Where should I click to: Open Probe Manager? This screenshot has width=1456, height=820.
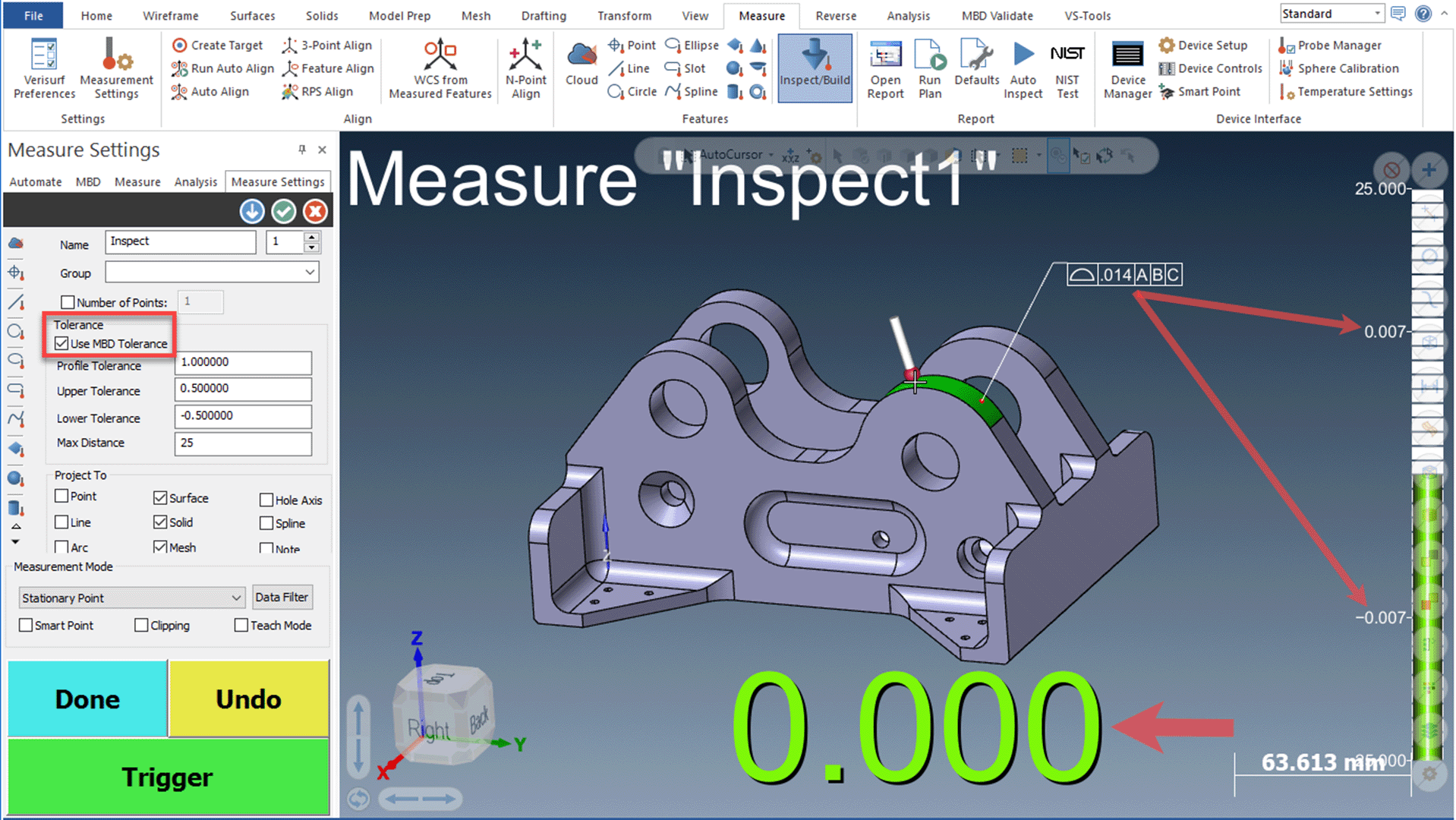(x=1330, y=46)
